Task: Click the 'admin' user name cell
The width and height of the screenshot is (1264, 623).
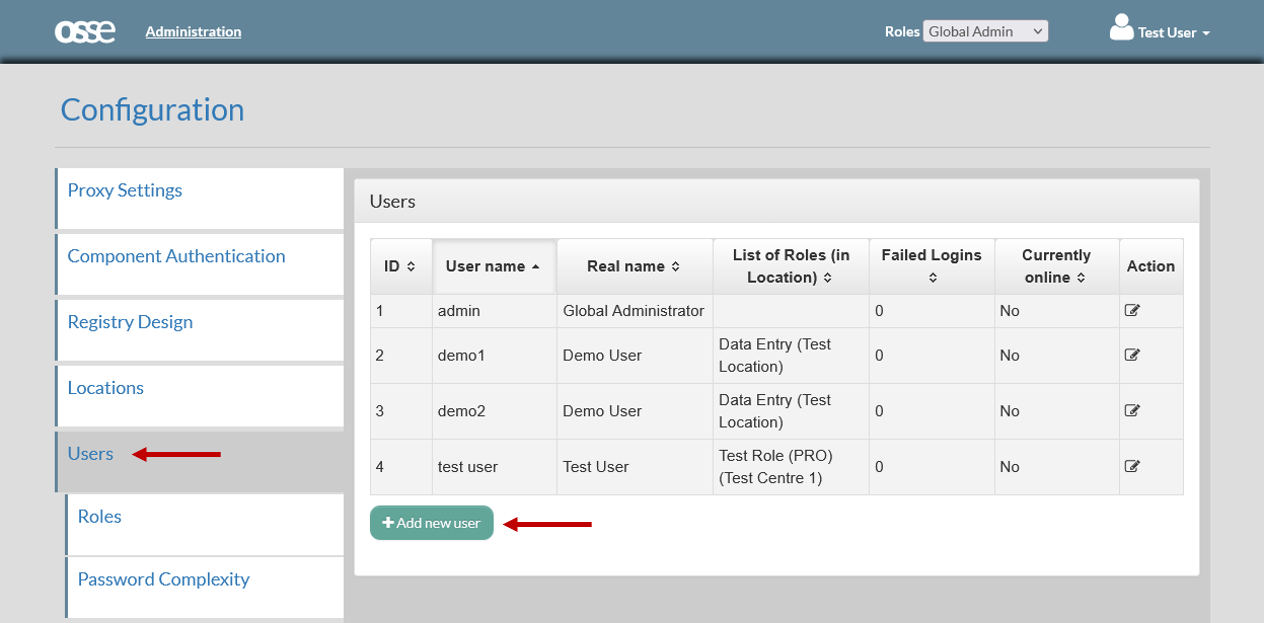Action: [x=494, y=311]
